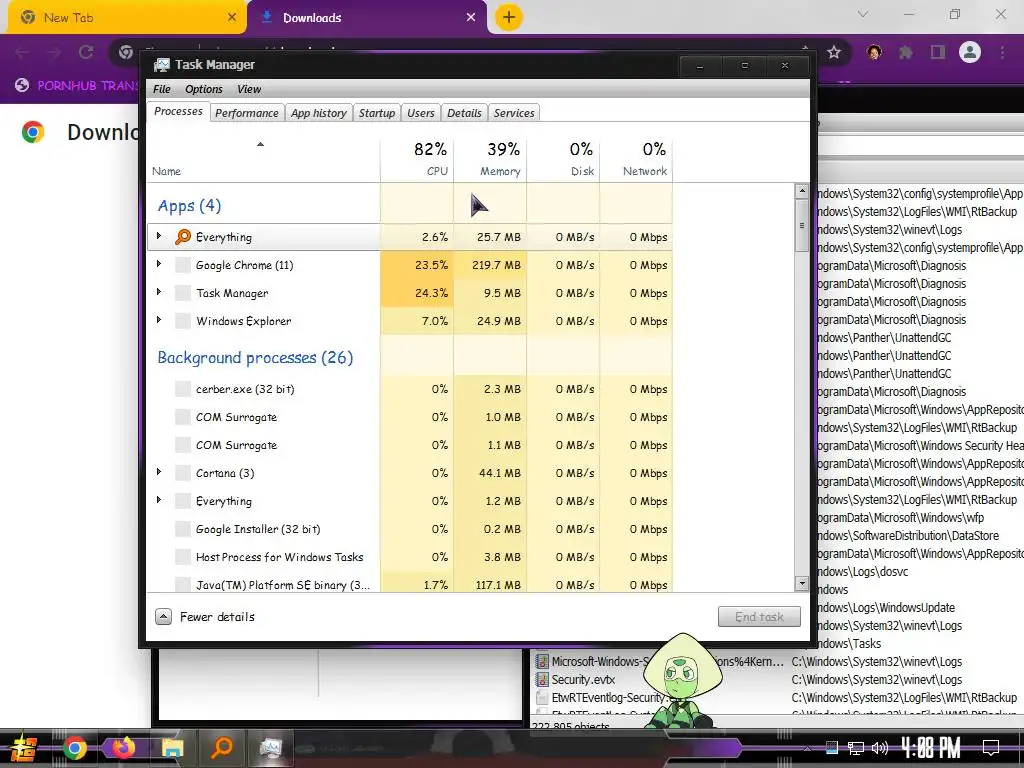Sort processes by CPU column
Image resolution: width=1024 pixels, height=768 pixels.
[x=417, y=159]
